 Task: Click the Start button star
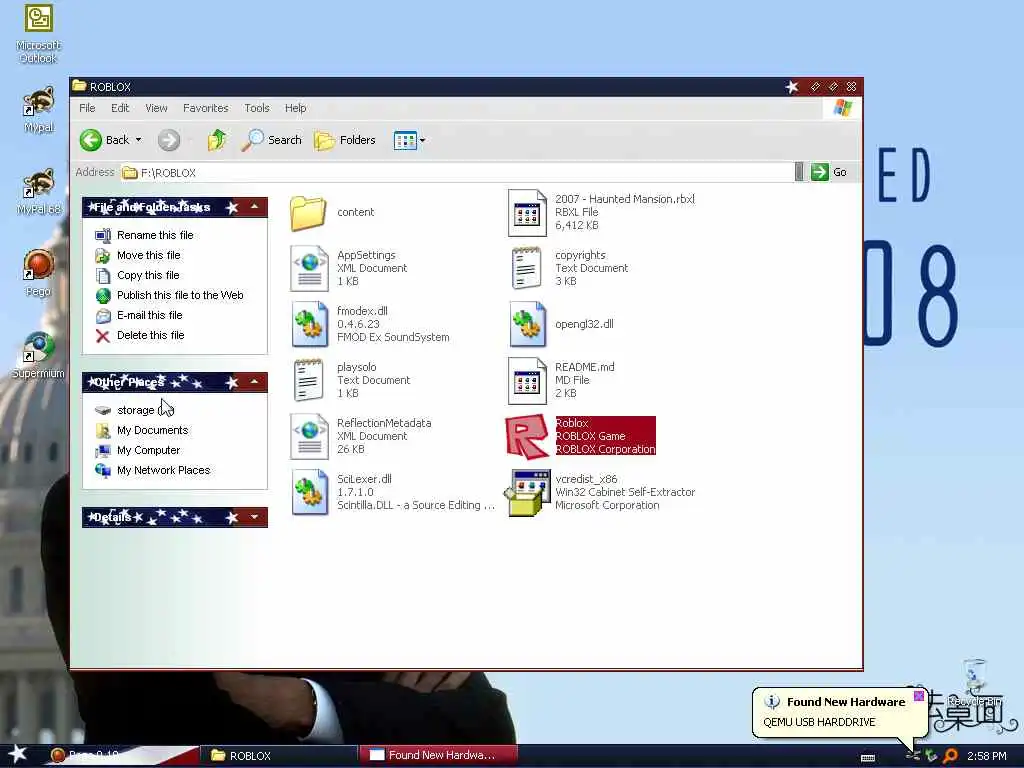18,754
